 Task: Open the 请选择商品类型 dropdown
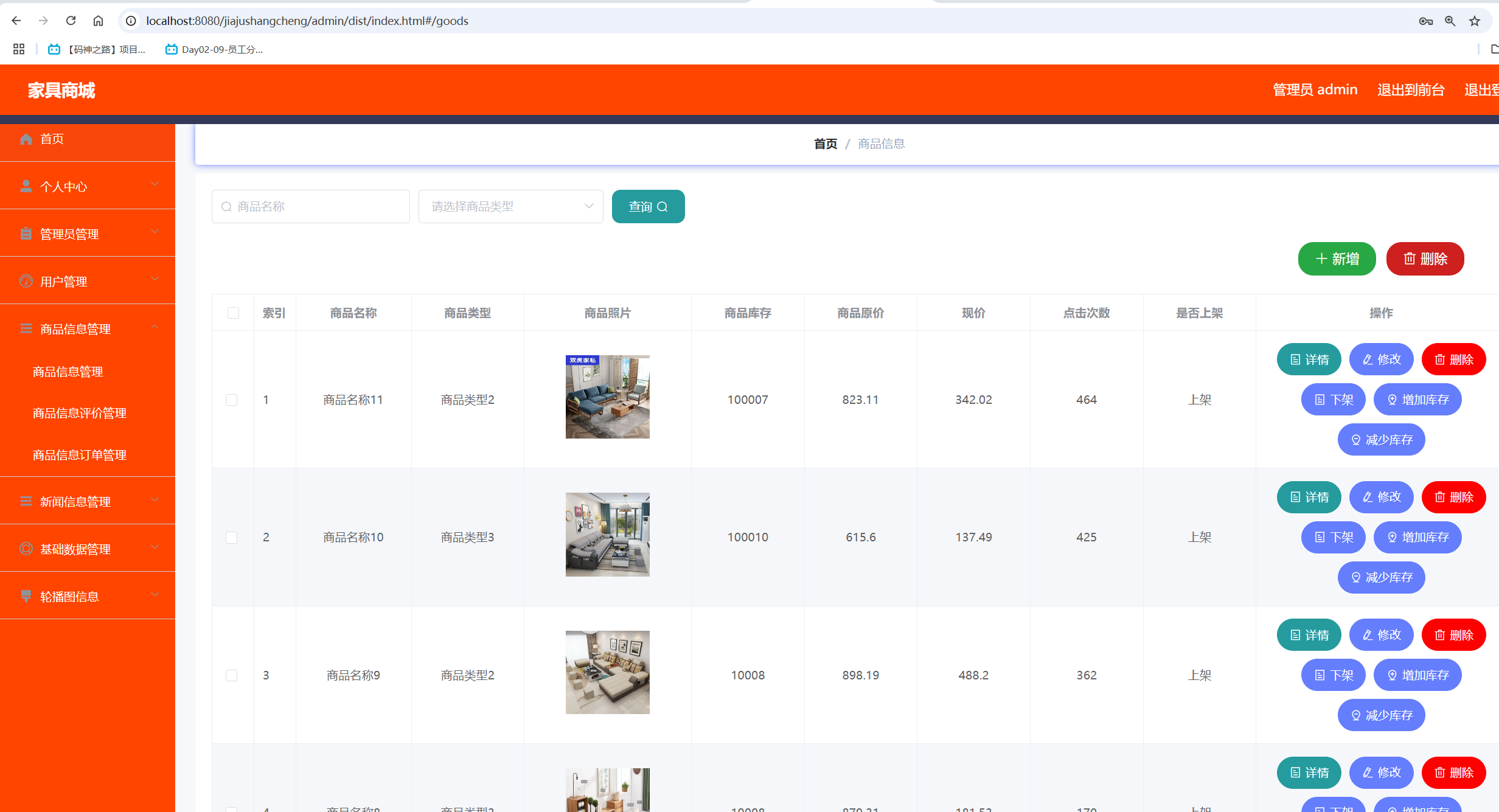coord(510,207)
